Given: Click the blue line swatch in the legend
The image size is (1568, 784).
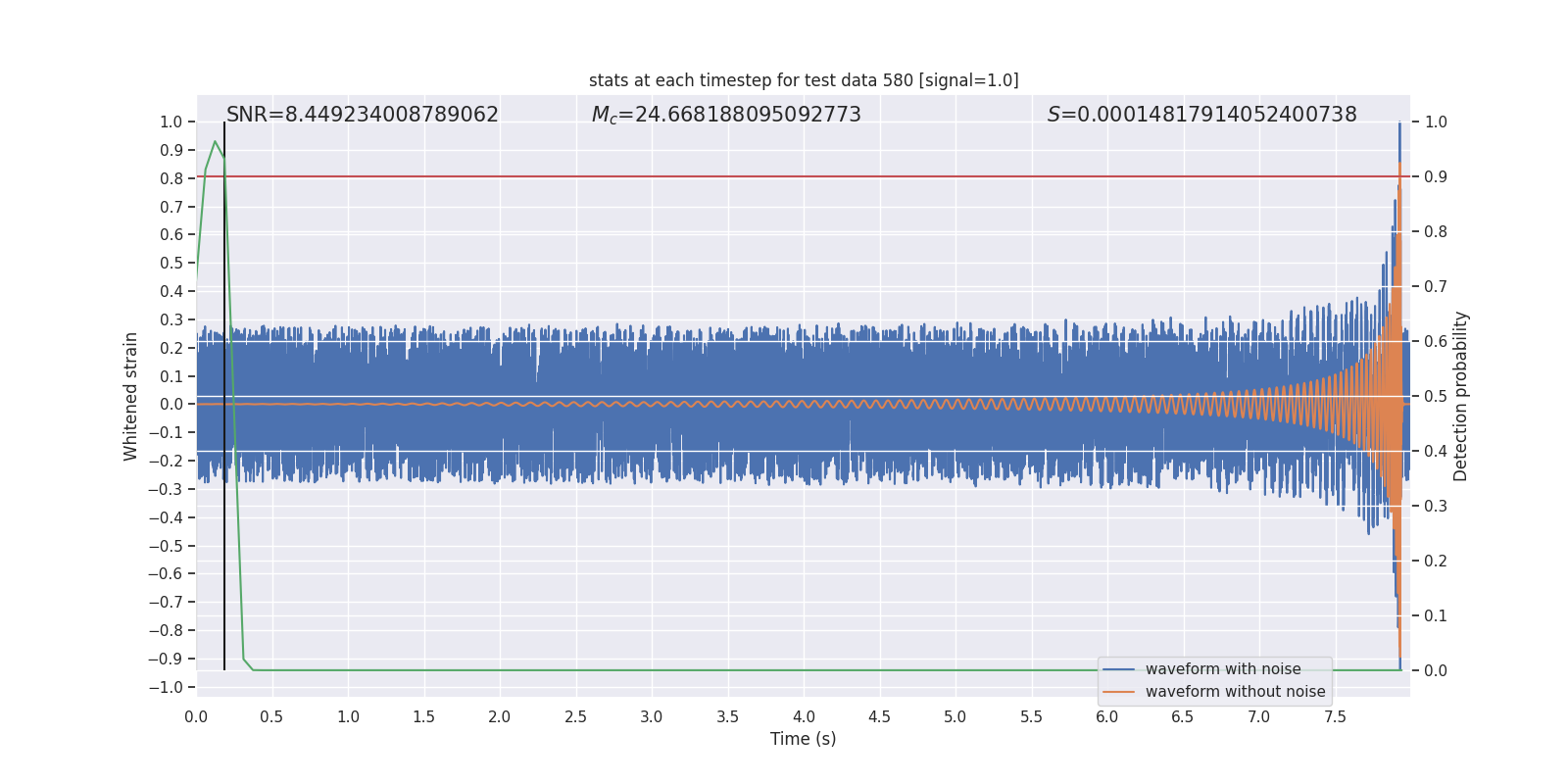Looking at the screenshot, I should click(1118, 669).
